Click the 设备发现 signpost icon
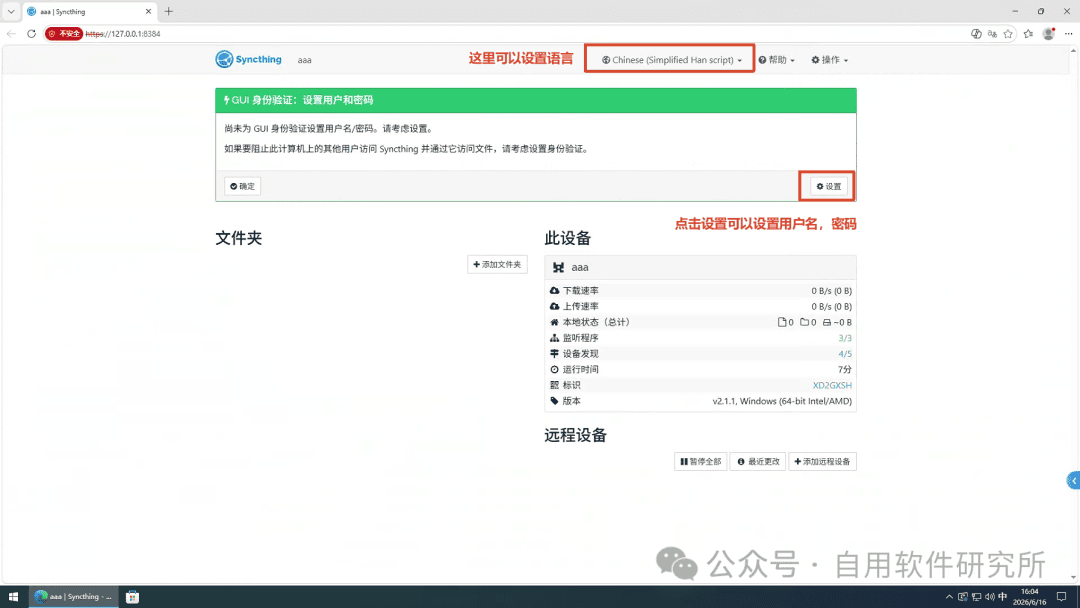Image resolution: width=1080 pixels, height=608 pixels. [554, 354]
